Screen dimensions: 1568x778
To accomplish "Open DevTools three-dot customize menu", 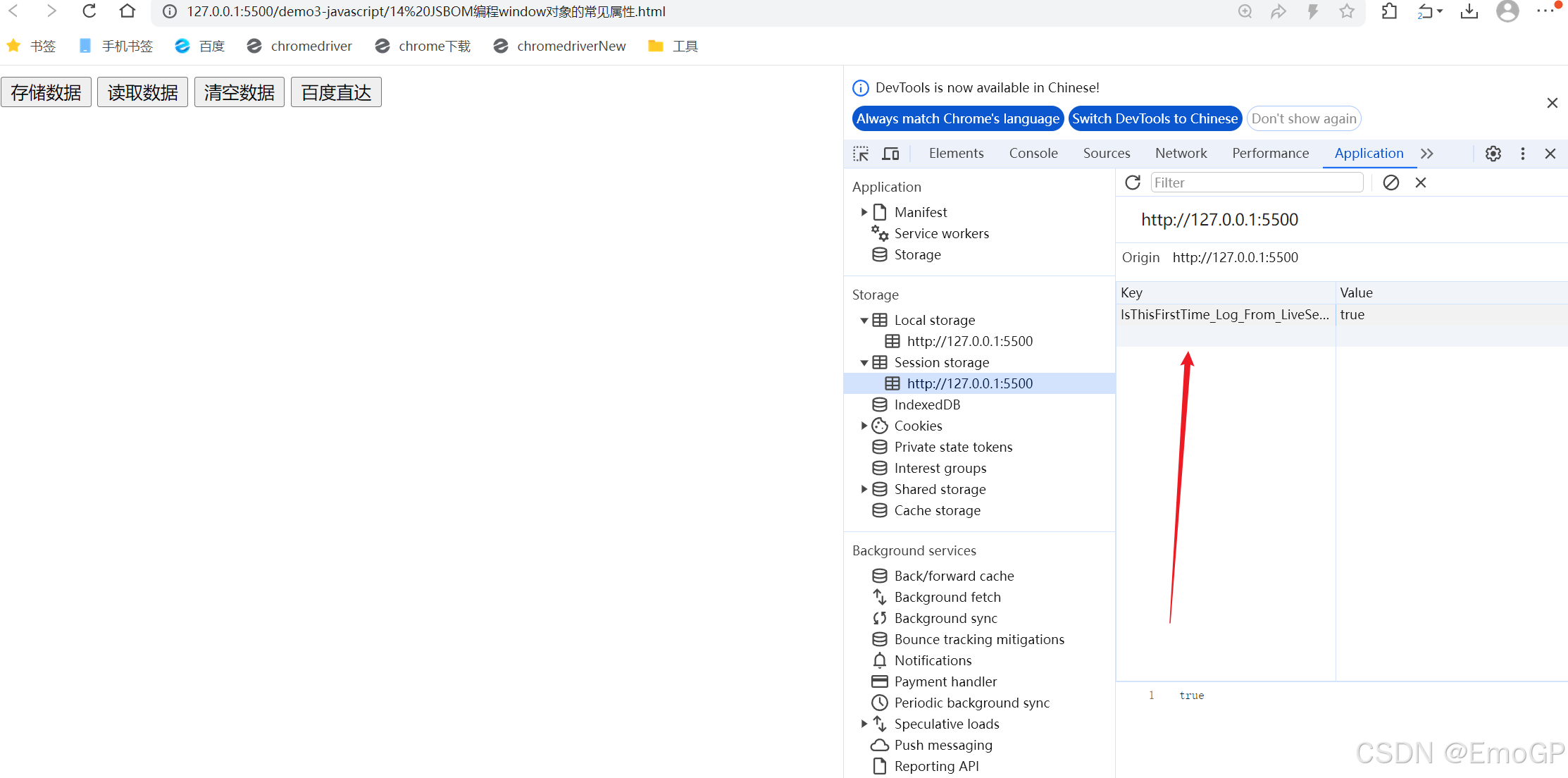I will pyautogui.click(x=1522, y=154).
